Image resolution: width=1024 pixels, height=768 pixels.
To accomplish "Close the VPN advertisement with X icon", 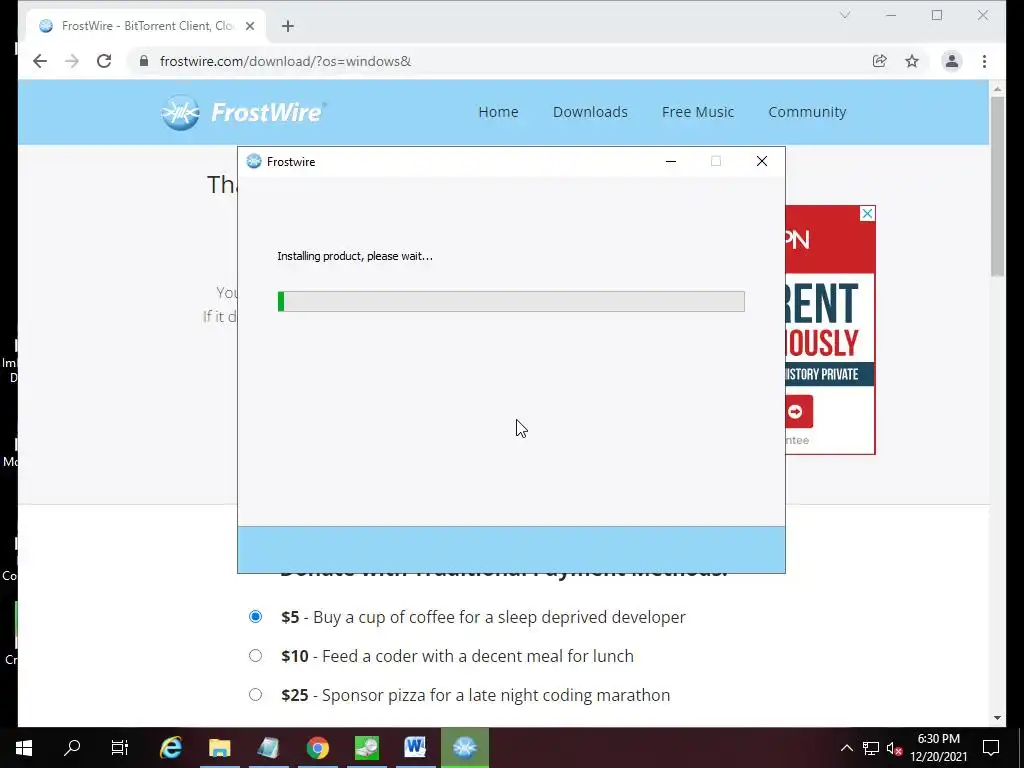I will pyautogui.click(x=867, y=214).
